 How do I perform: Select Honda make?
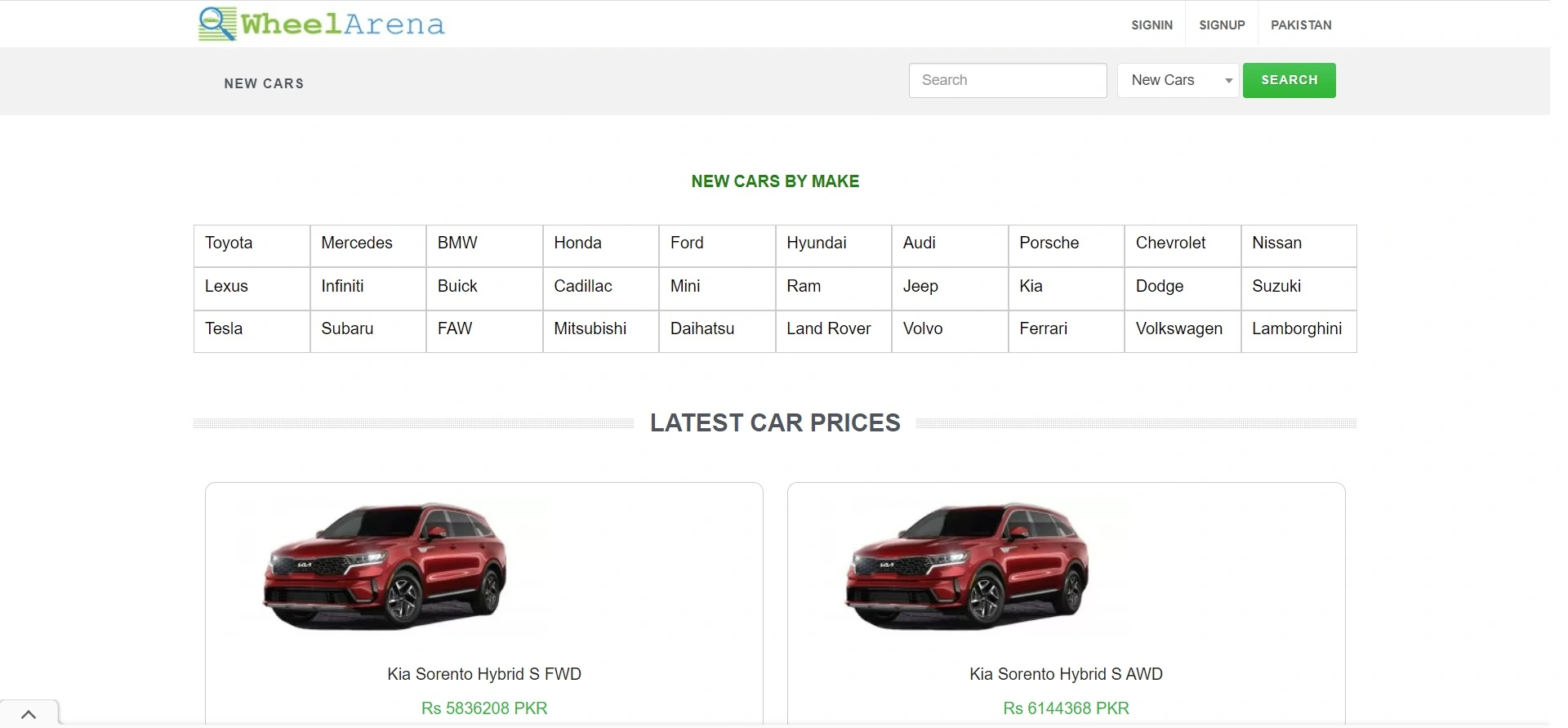tap(577, 243)
